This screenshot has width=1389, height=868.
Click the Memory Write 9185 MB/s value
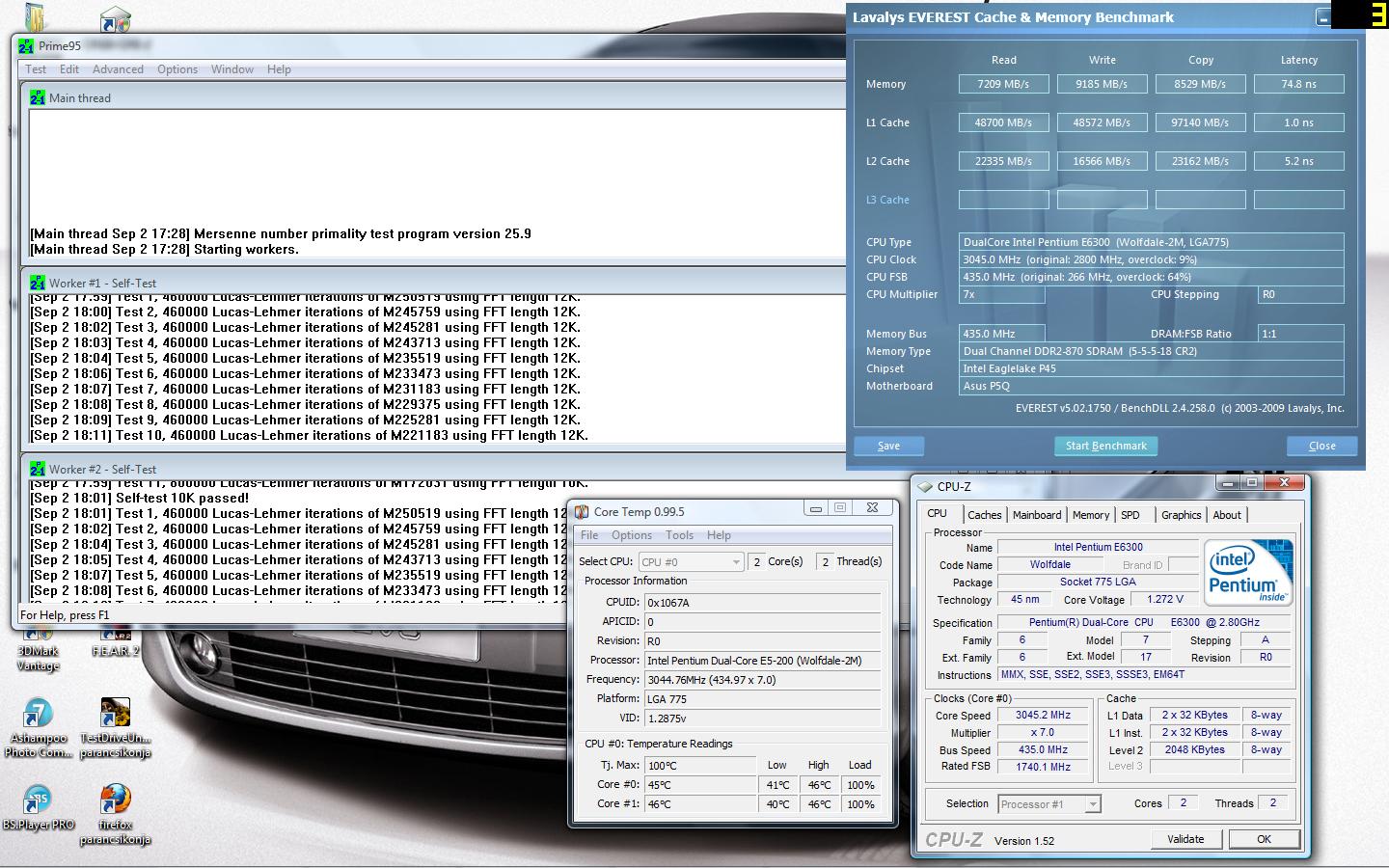pos(1102,84)
